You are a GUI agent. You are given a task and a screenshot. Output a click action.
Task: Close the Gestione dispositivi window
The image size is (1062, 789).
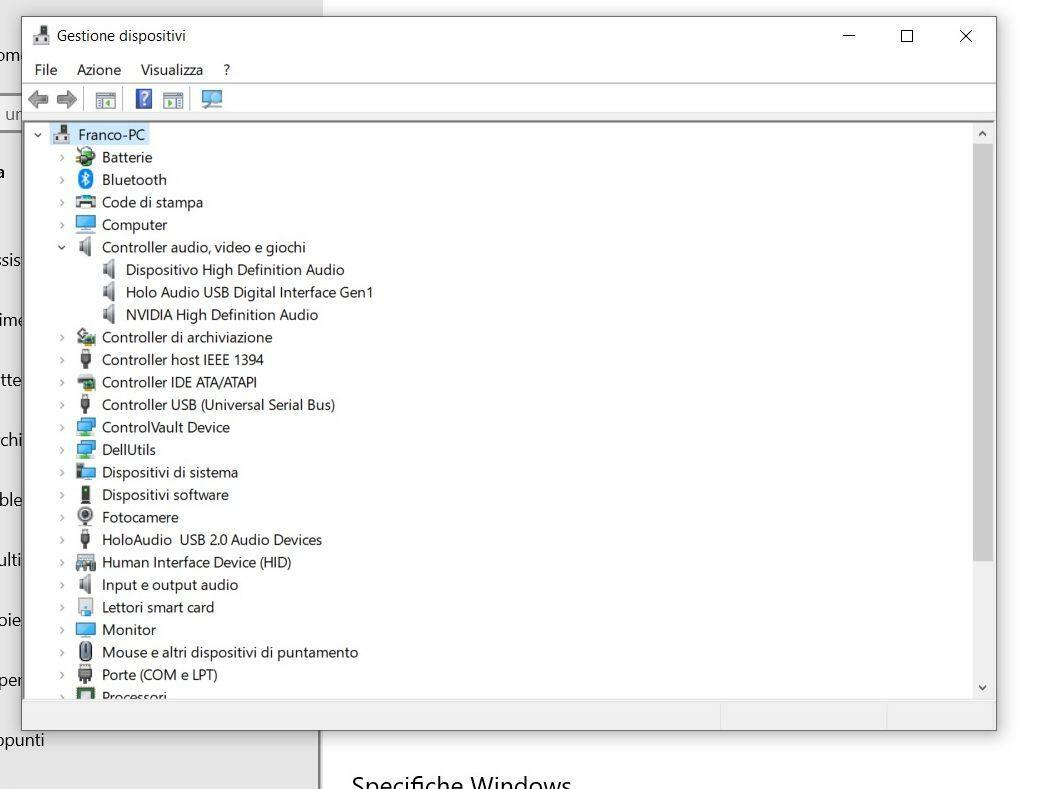[966, 36]
